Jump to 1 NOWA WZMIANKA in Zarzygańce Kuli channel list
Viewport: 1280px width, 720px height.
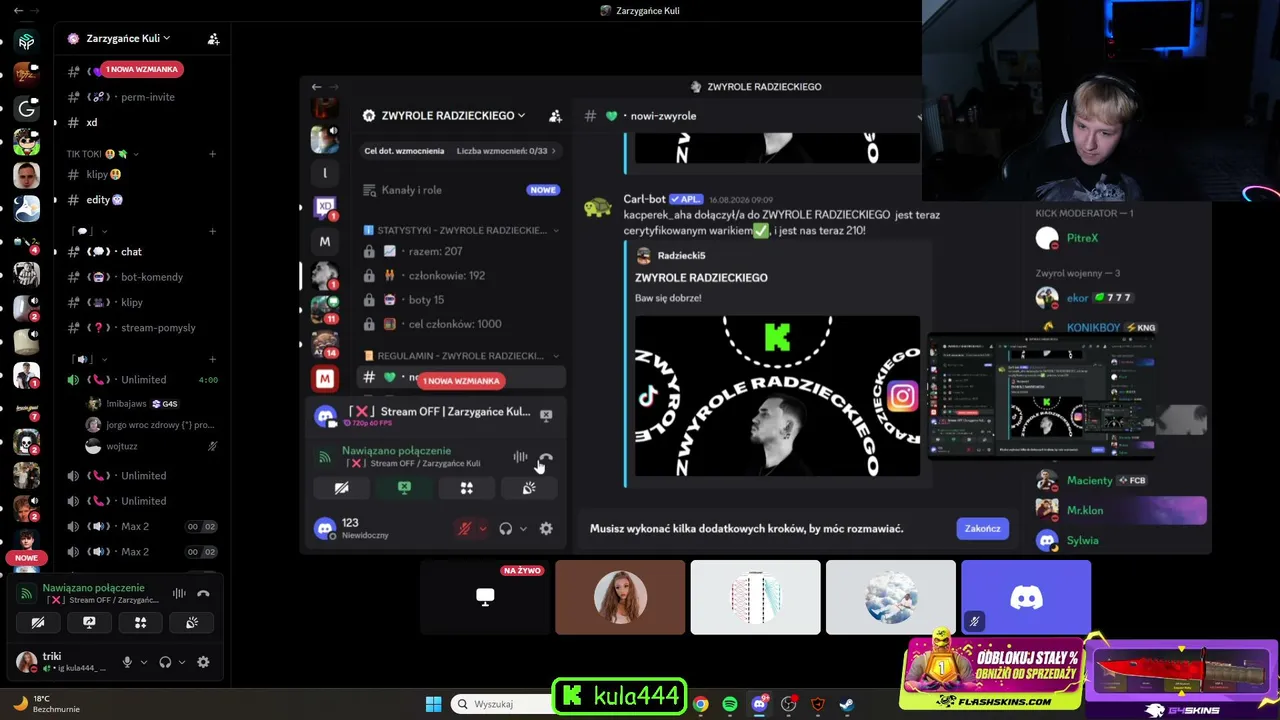click(x=142, y=70)
